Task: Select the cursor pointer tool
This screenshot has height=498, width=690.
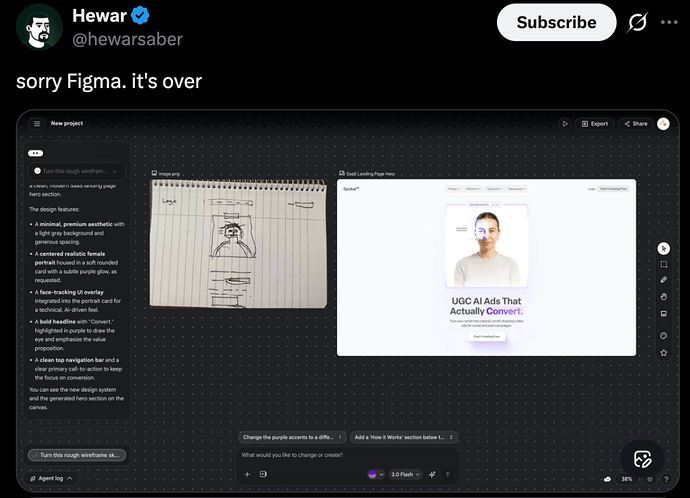Action: click(x=664, y=248)
